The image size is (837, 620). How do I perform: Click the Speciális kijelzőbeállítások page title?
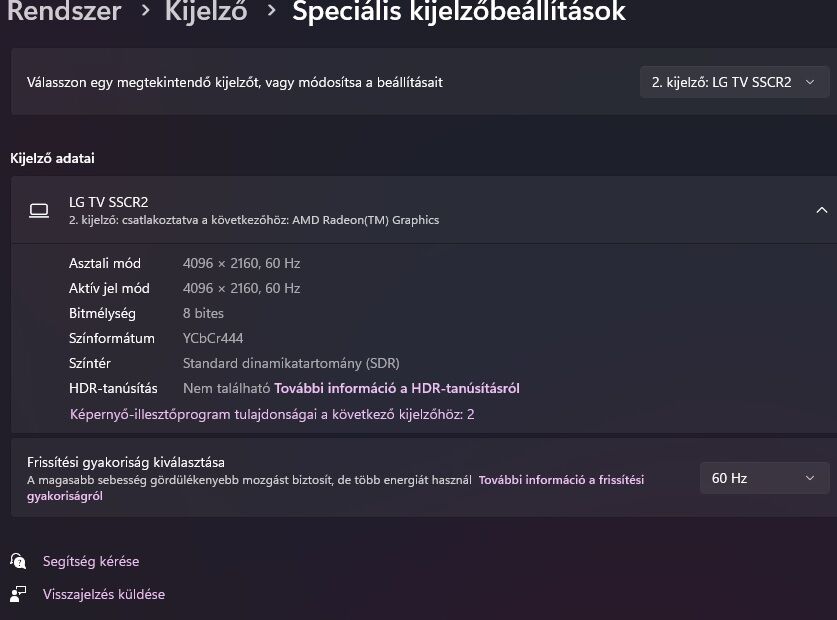pos(459,12)
